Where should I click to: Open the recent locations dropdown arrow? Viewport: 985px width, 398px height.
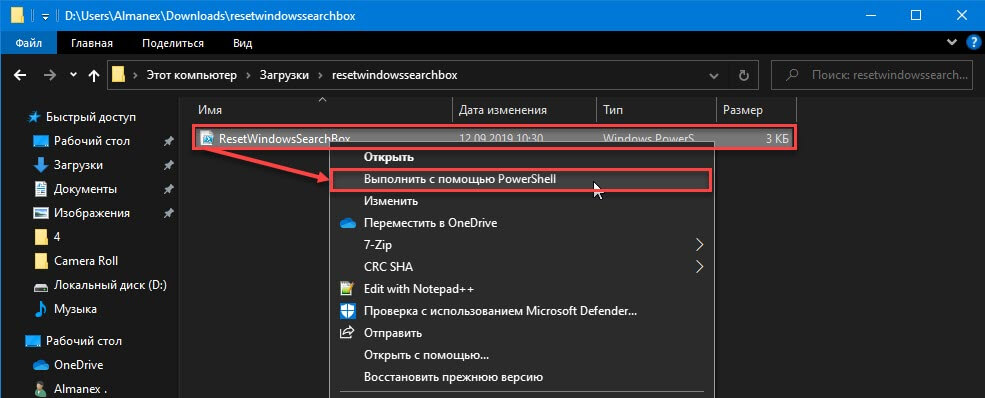(73, 75)
